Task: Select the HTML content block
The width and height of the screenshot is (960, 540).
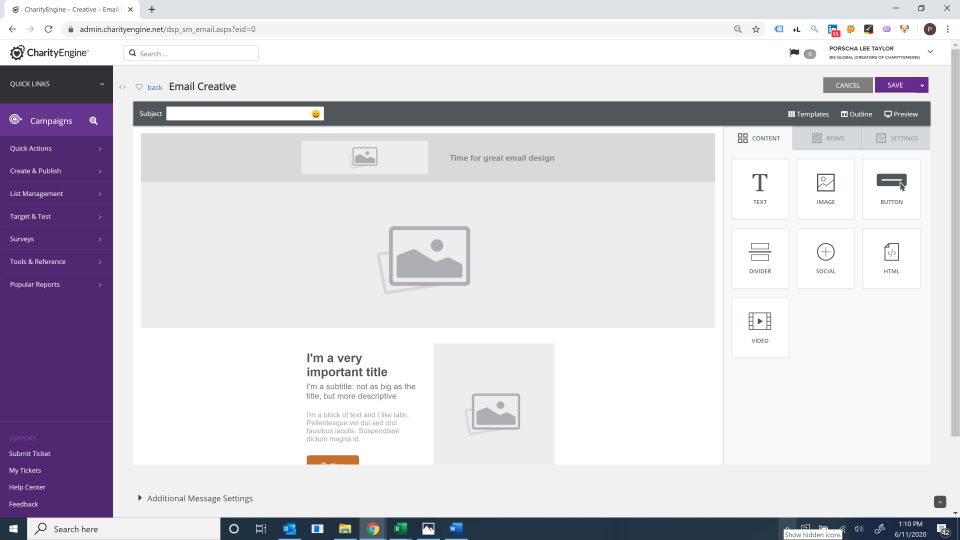Action: [x=891, y=258]
